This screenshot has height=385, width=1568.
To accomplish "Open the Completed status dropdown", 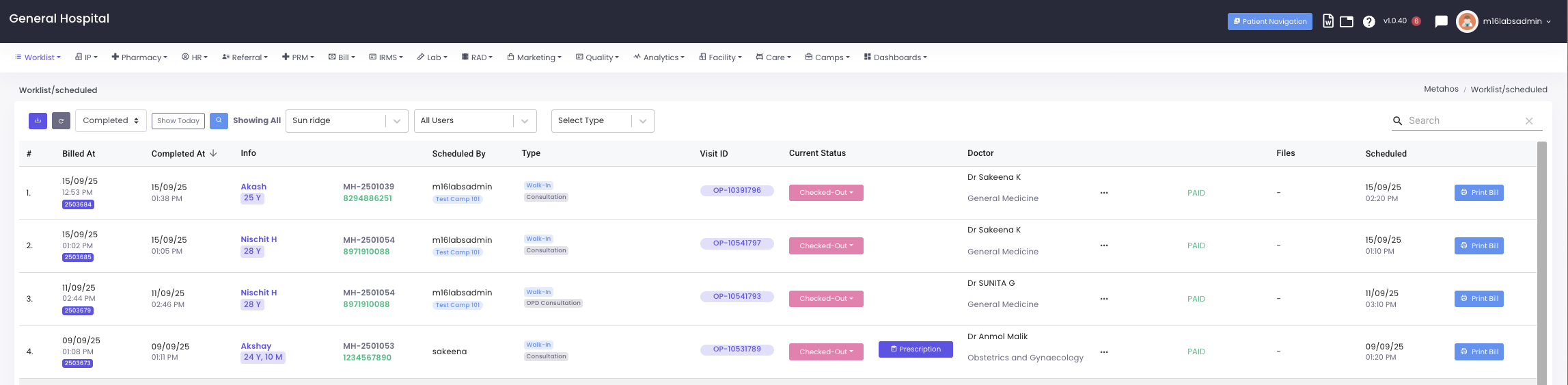I will tap(111, 121).
